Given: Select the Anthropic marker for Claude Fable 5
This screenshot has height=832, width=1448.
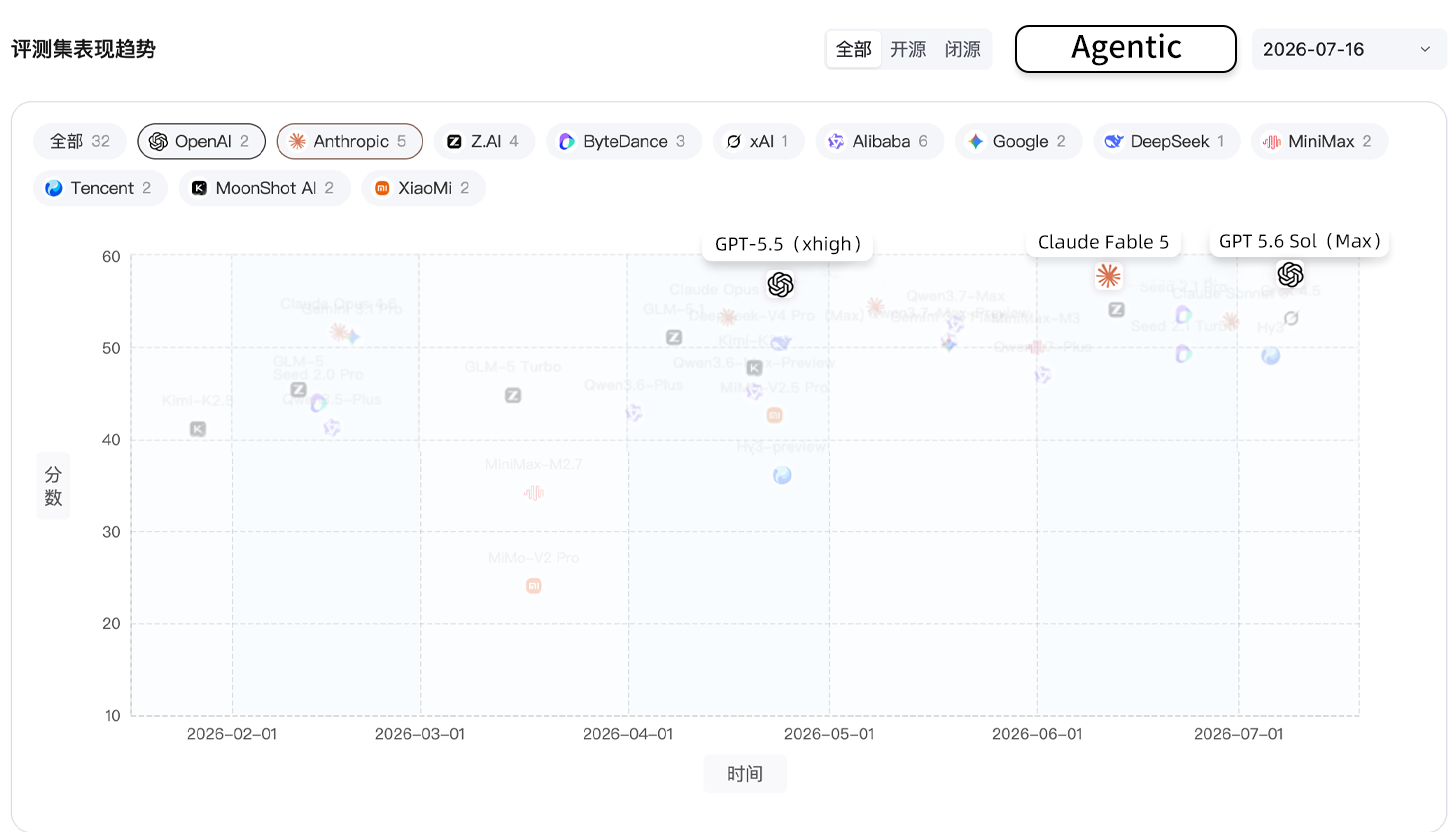Looking at the screenshot, I should point(1108,276).
